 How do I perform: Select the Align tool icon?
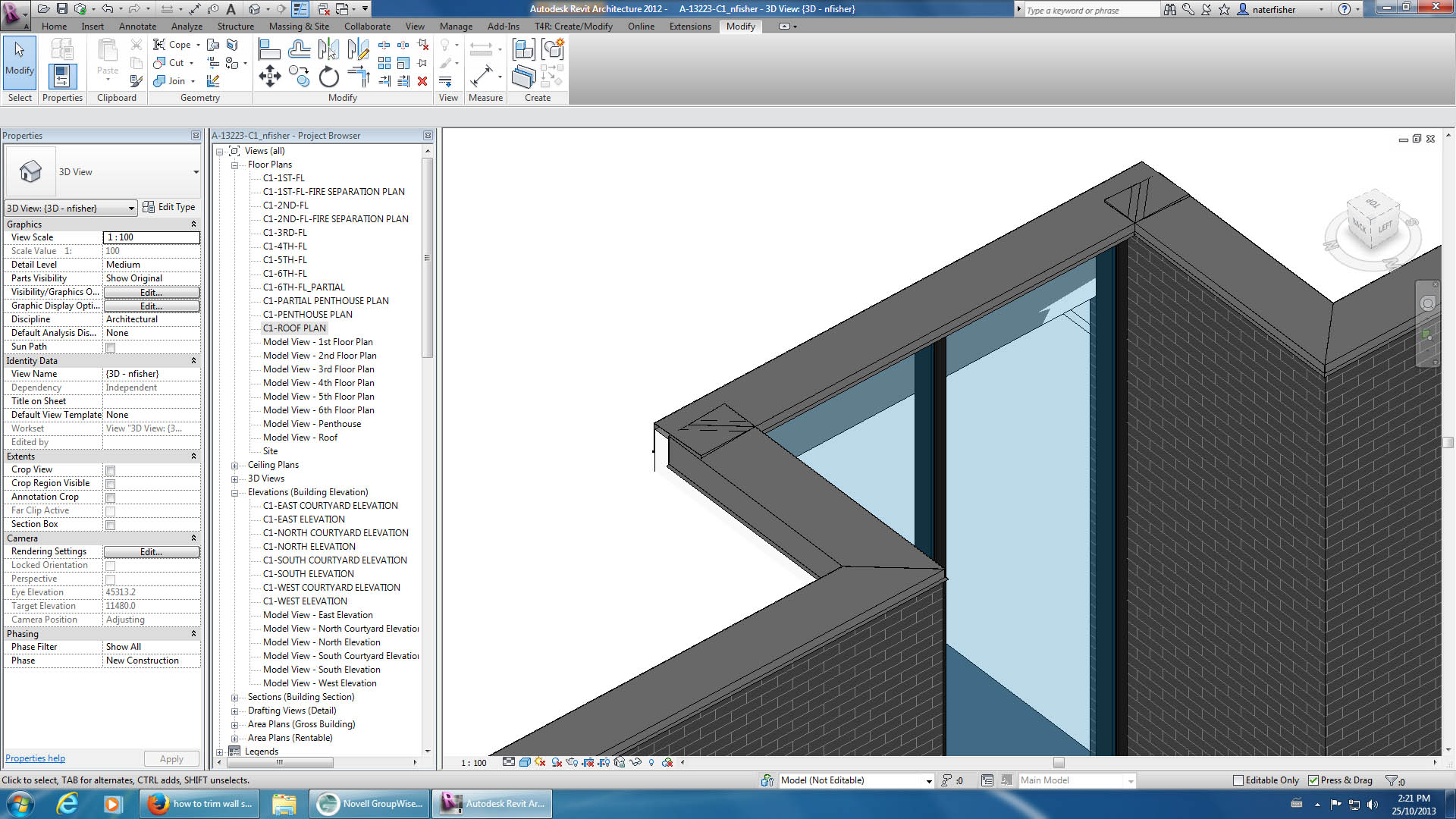pyautogui.click(x=269, y=50)
